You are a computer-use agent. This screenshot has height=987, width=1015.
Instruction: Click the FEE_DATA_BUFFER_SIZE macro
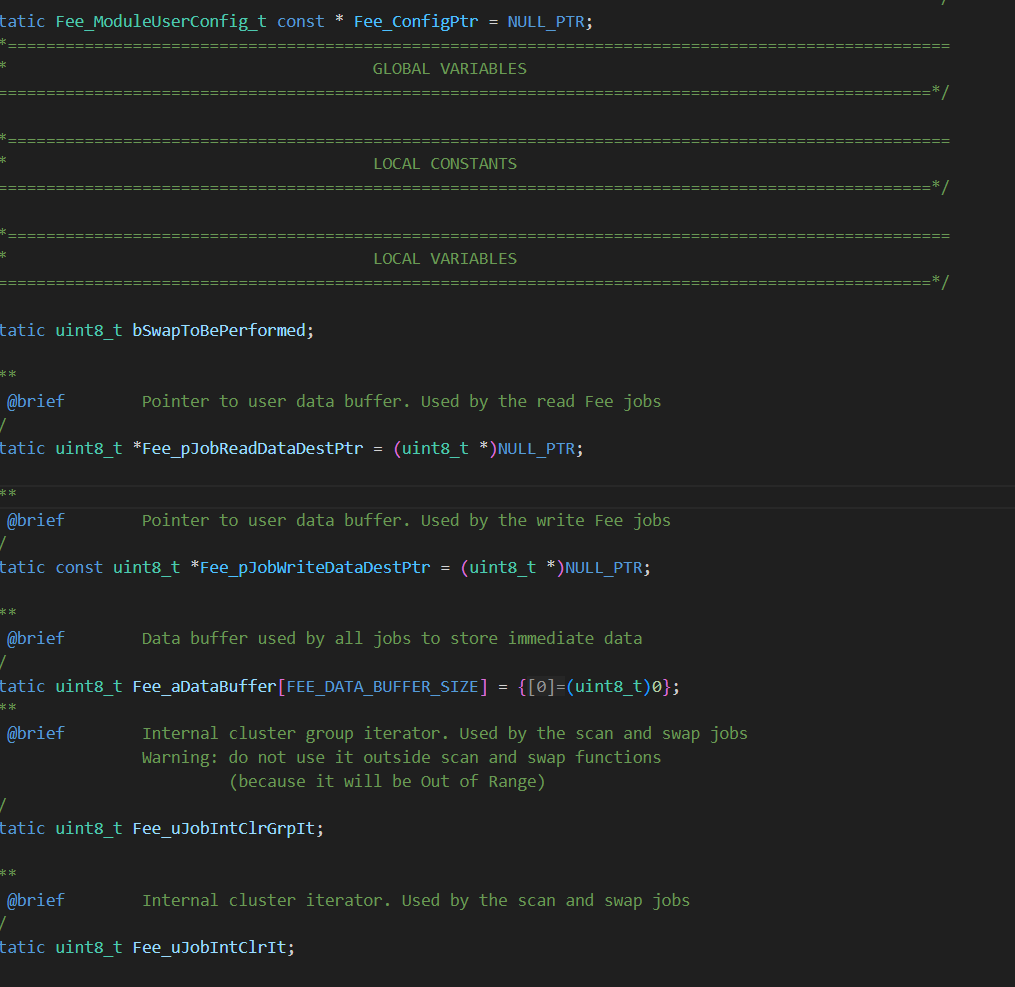coord(382,686)
